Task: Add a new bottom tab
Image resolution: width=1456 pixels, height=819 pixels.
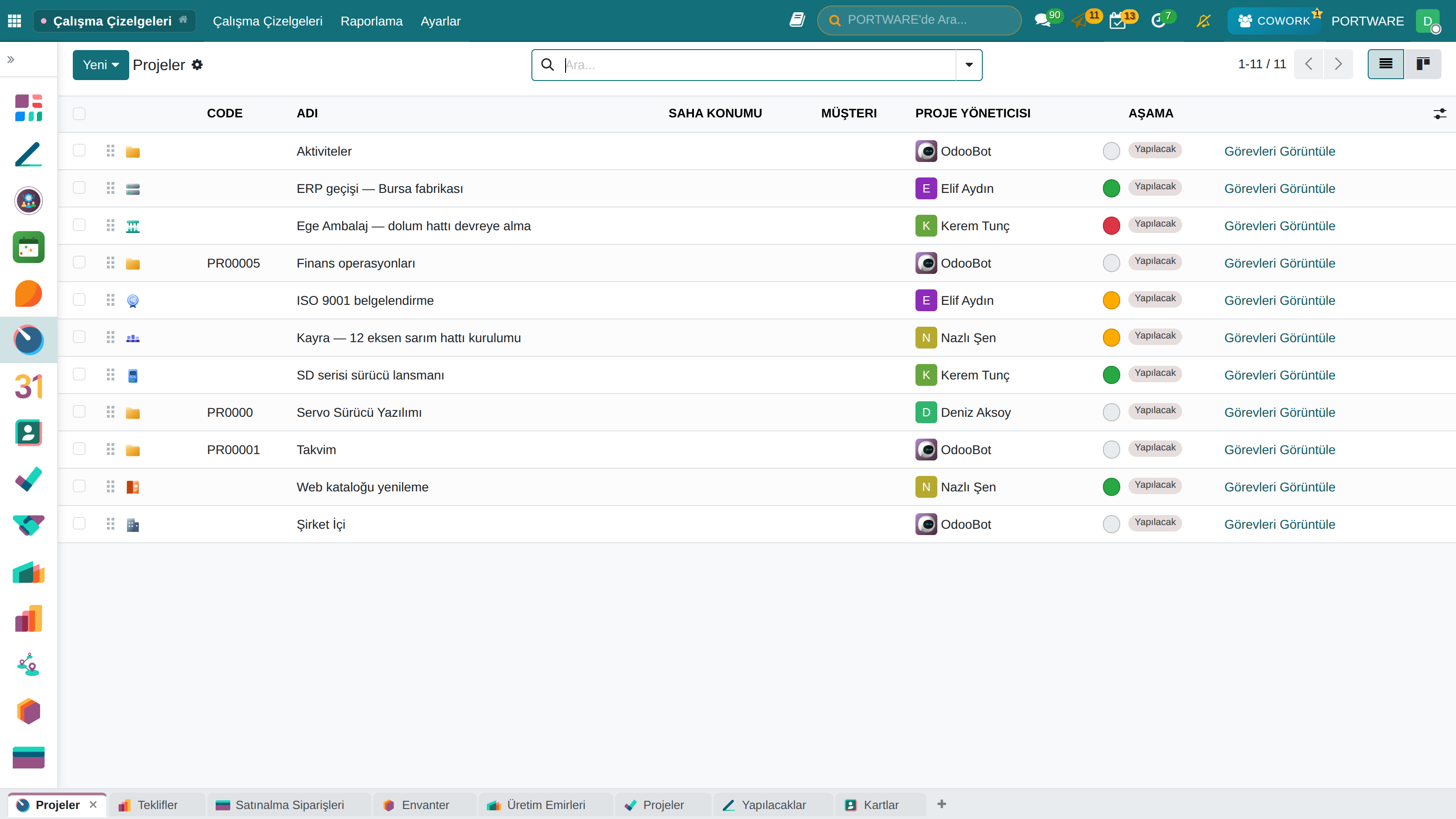Action: point(942,804)
